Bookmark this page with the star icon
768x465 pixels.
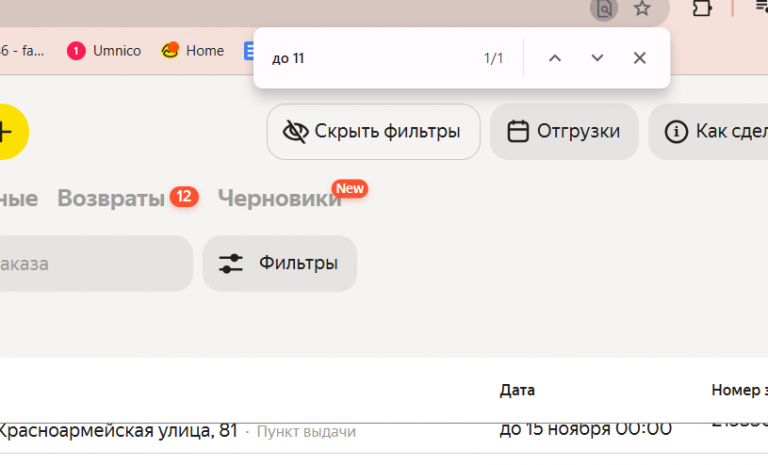pos(642,8)
